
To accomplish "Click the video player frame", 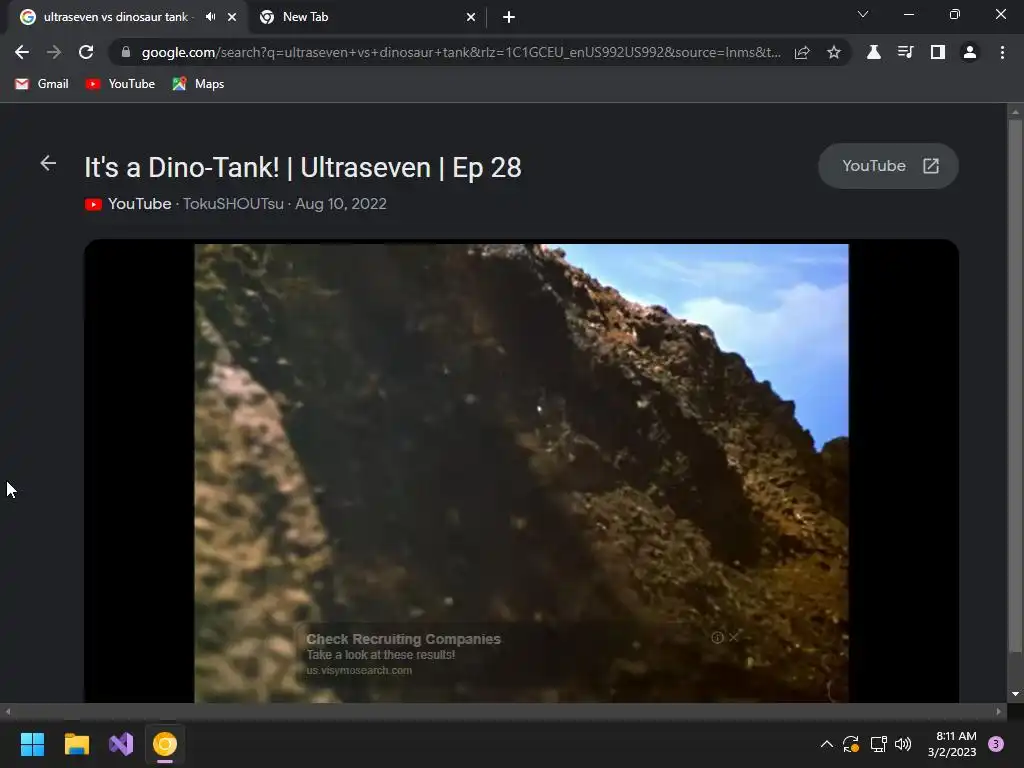I will tap(521, 473).
